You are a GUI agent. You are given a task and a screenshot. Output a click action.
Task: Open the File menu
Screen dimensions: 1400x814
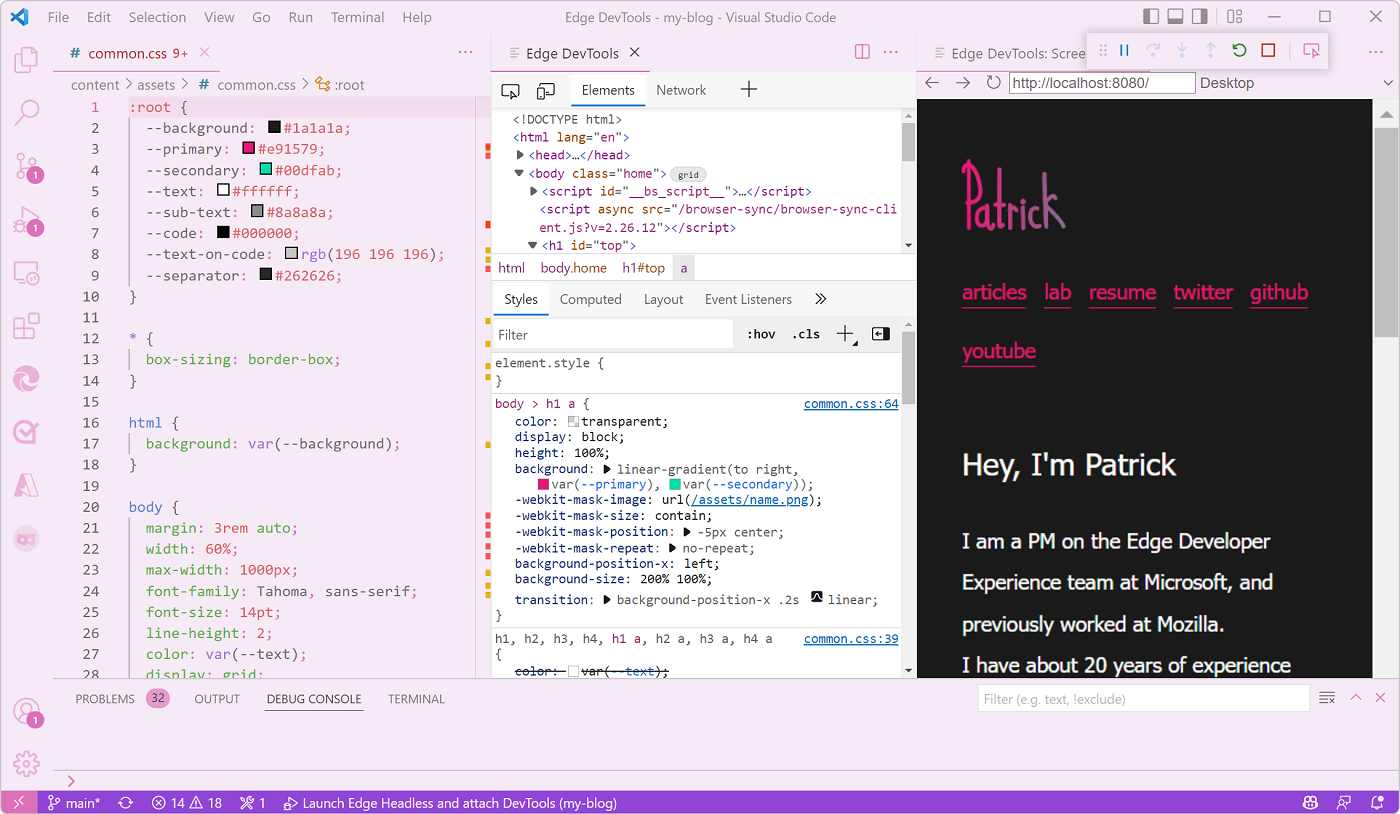click(x=58, y=17)
